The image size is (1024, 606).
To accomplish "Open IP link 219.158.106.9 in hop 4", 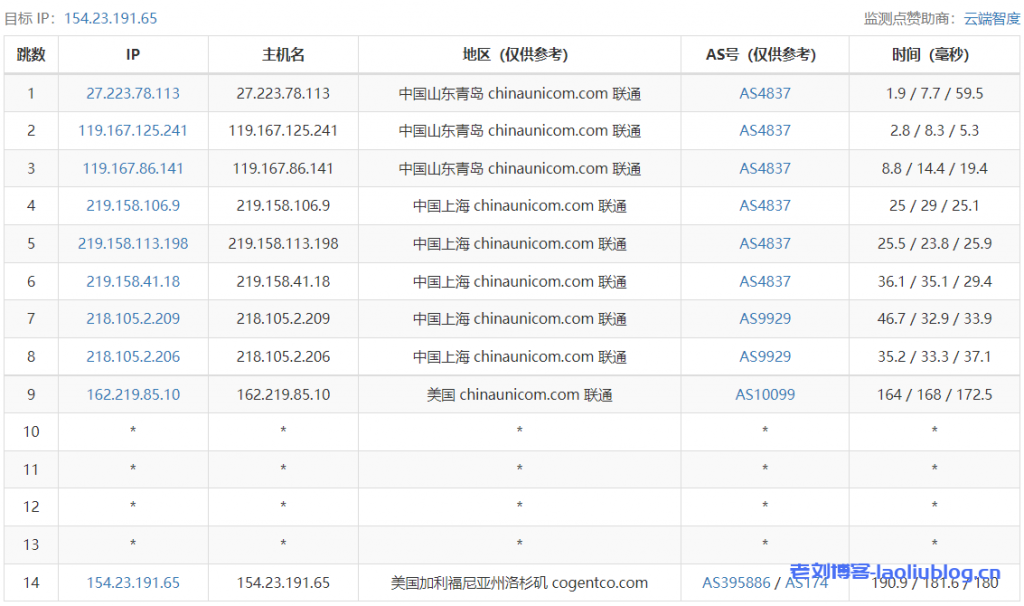I will 132,206.
